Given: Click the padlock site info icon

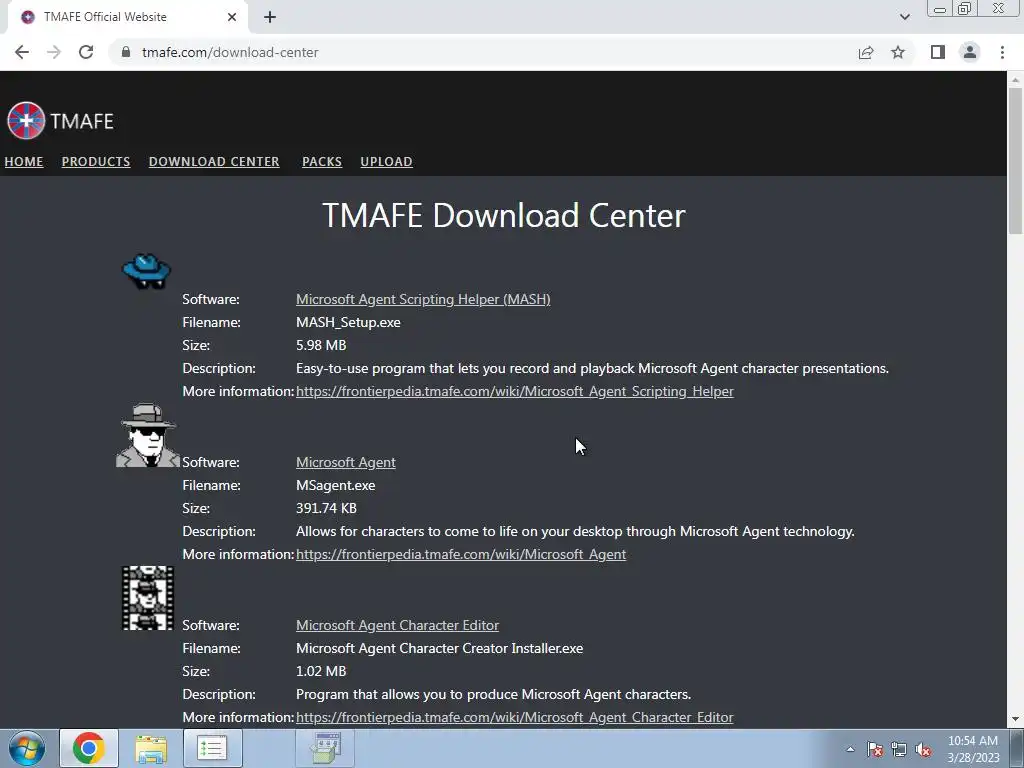Looking at the screenshot, I should 126,52.
